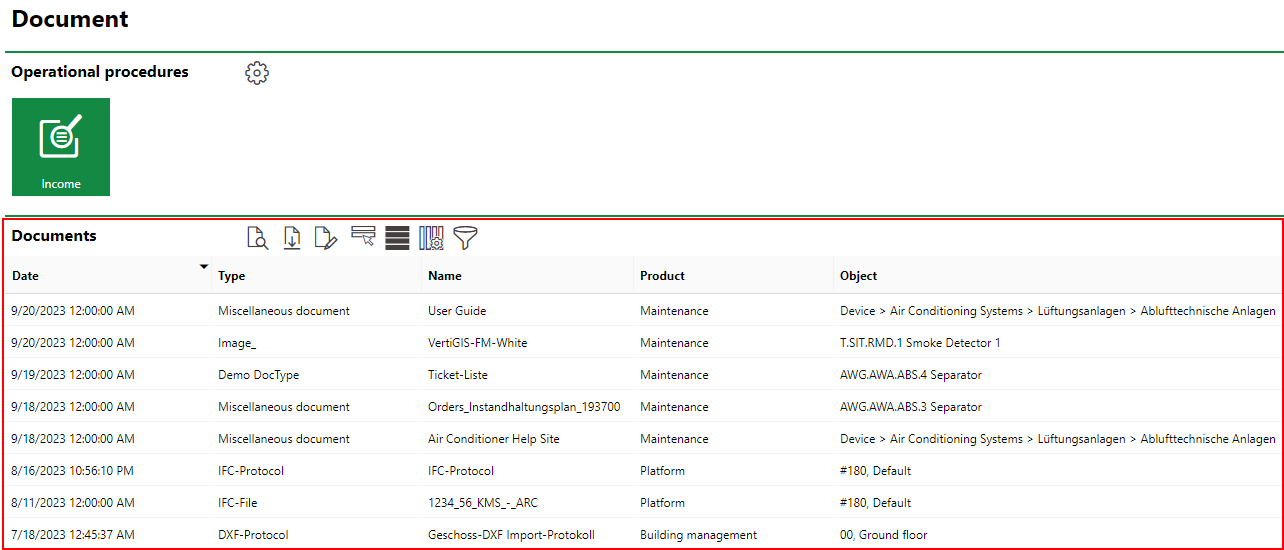Select the Ticket-Liste document name
This screenshot has width=1284, height=550.
click(458, 375)
